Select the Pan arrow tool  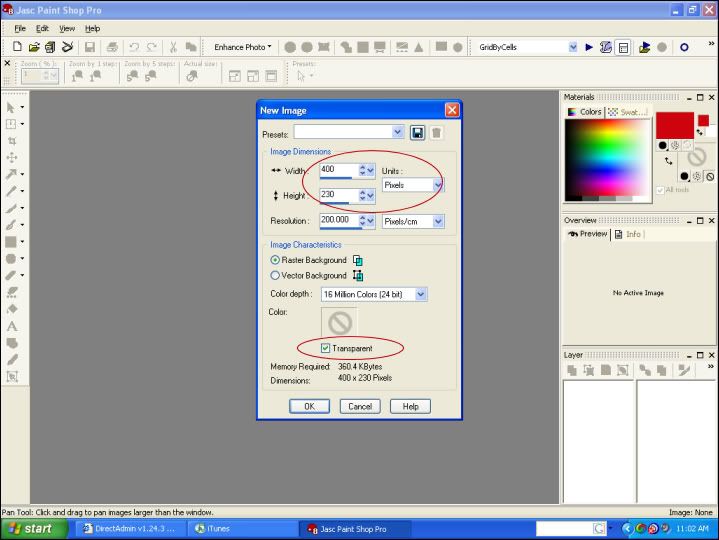(11, 107)
